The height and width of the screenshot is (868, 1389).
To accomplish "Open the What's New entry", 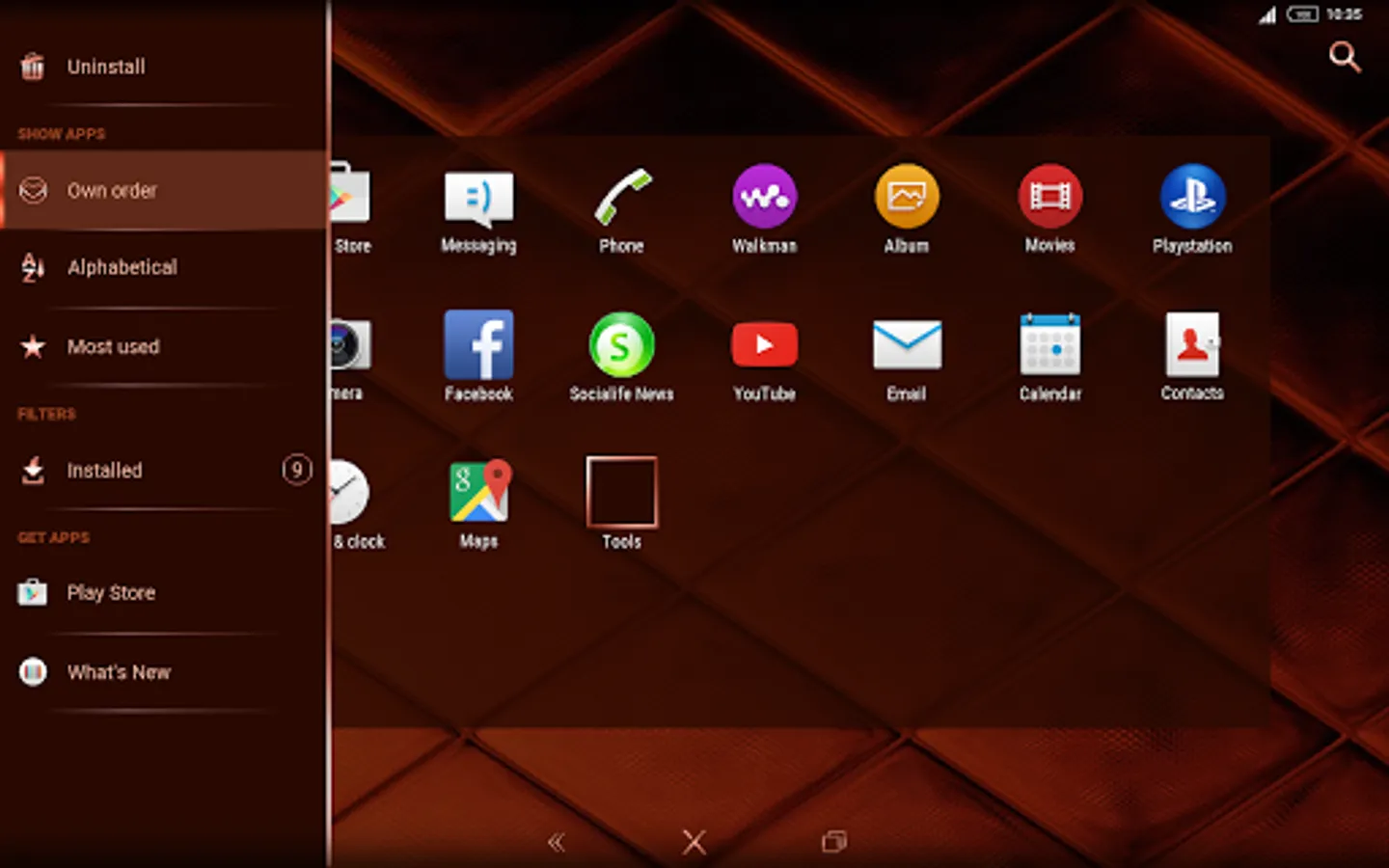I will pyautogui.click(x=162, y=671).
